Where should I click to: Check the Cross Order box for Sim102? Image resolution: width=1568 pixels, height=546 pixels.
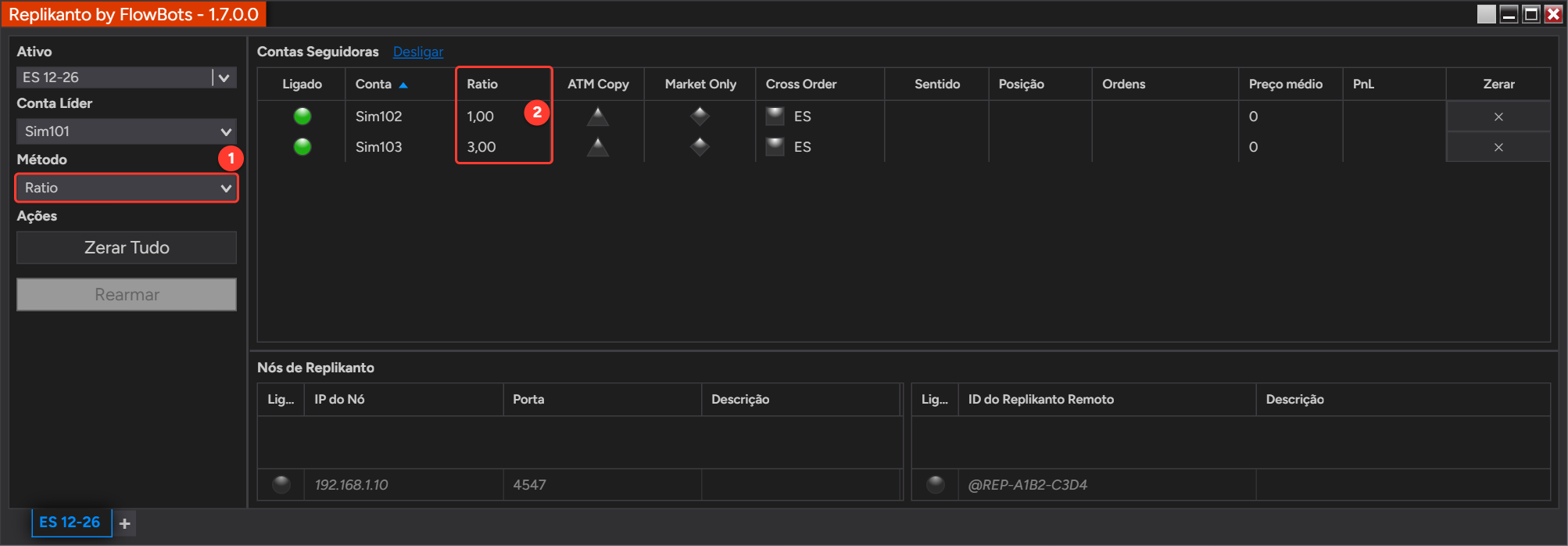pyautogui.click(x=775, y=116)
